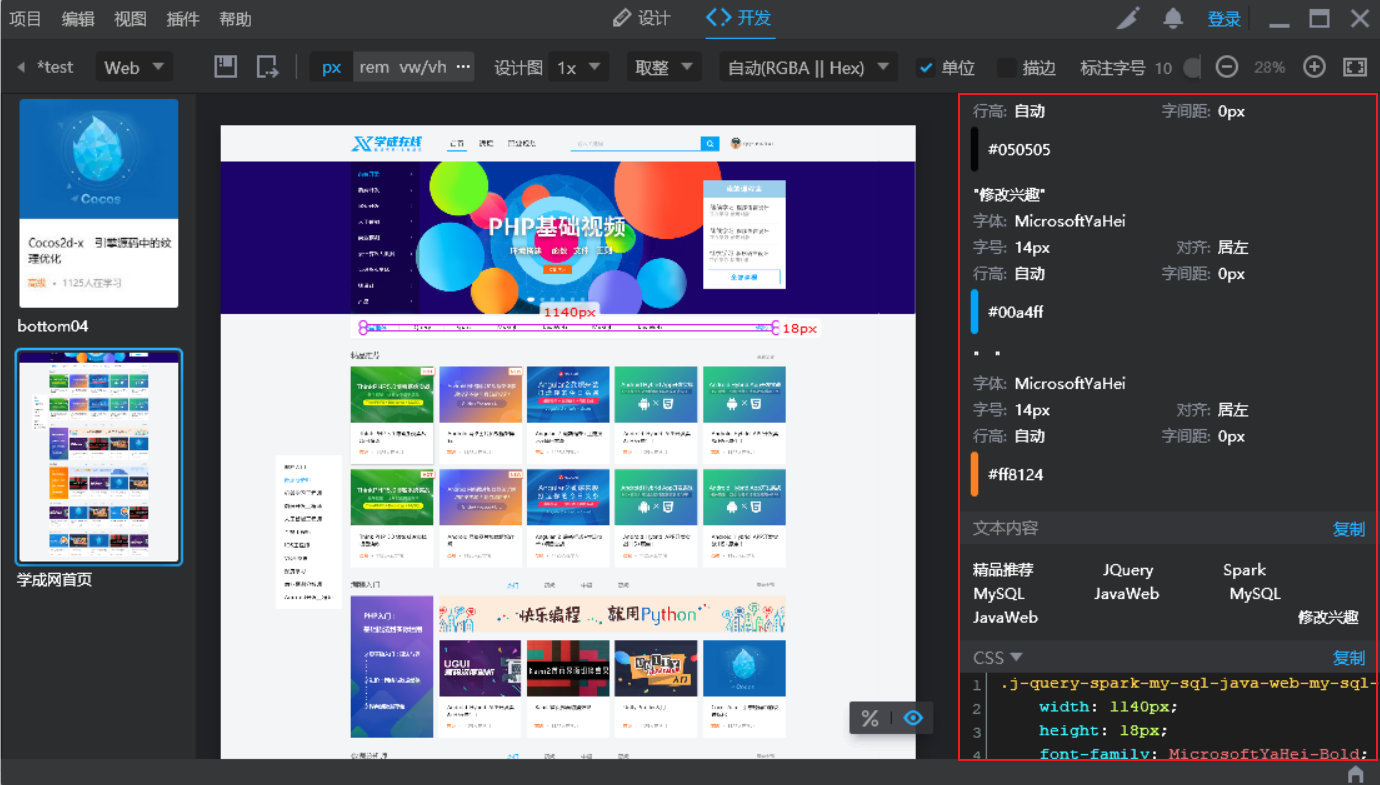Click the 文本内容 section header
1380x785 pixels.
pos(1006,528)
